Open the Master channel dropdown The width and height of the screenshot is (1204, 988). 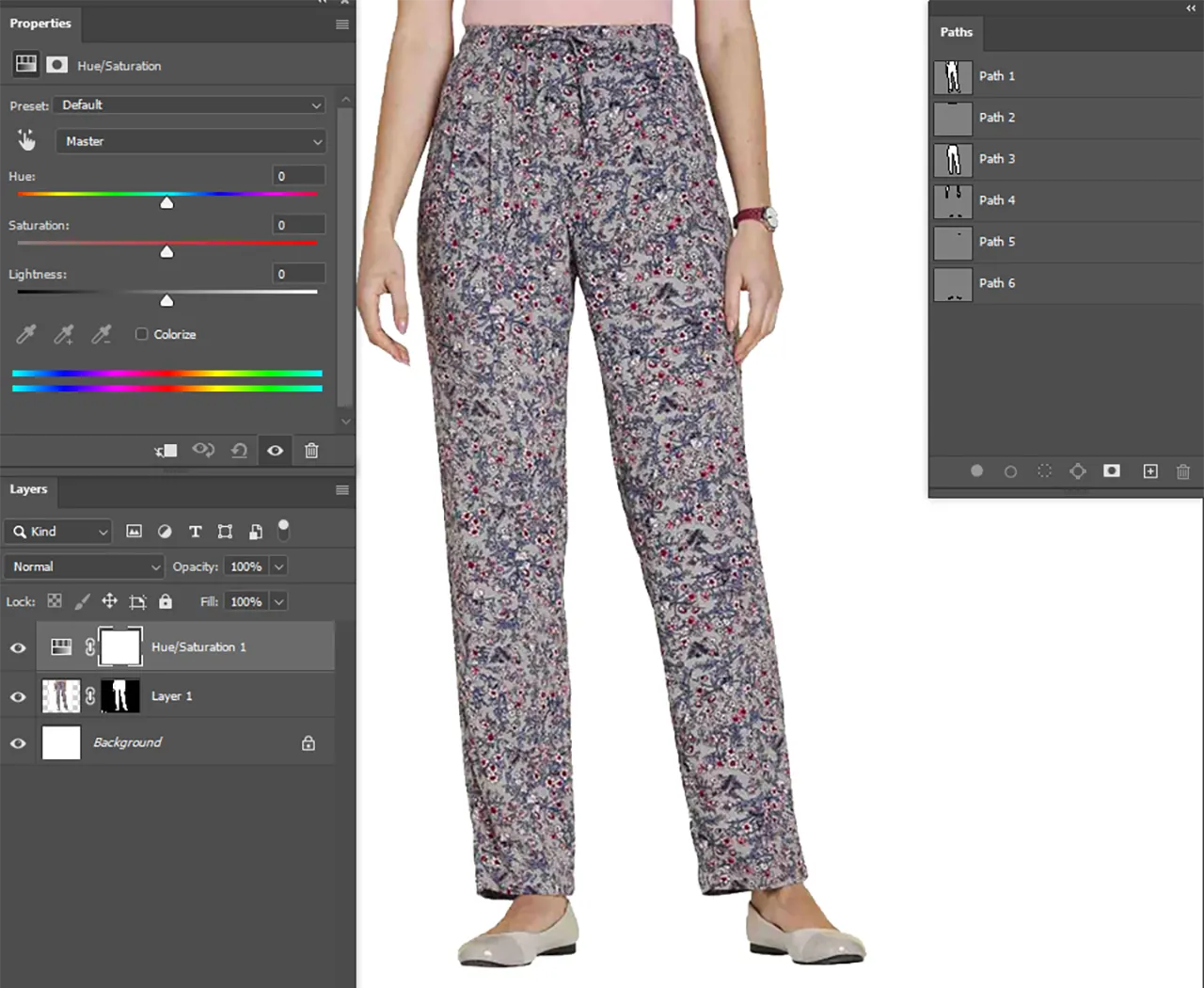point(191,141)
